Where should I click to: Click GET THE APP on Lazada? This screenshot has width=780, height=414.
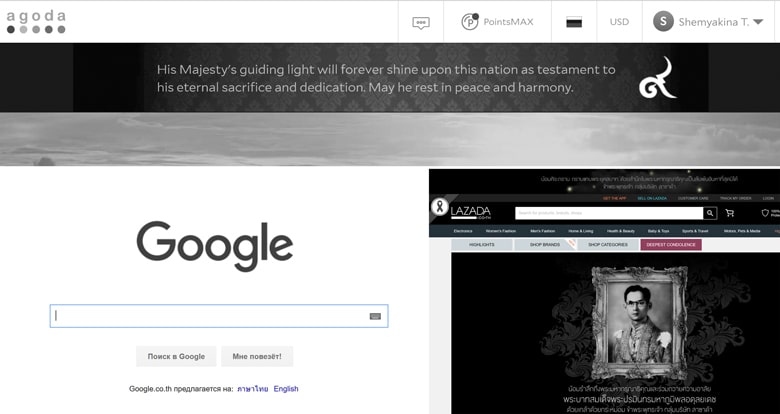(614, 198)
